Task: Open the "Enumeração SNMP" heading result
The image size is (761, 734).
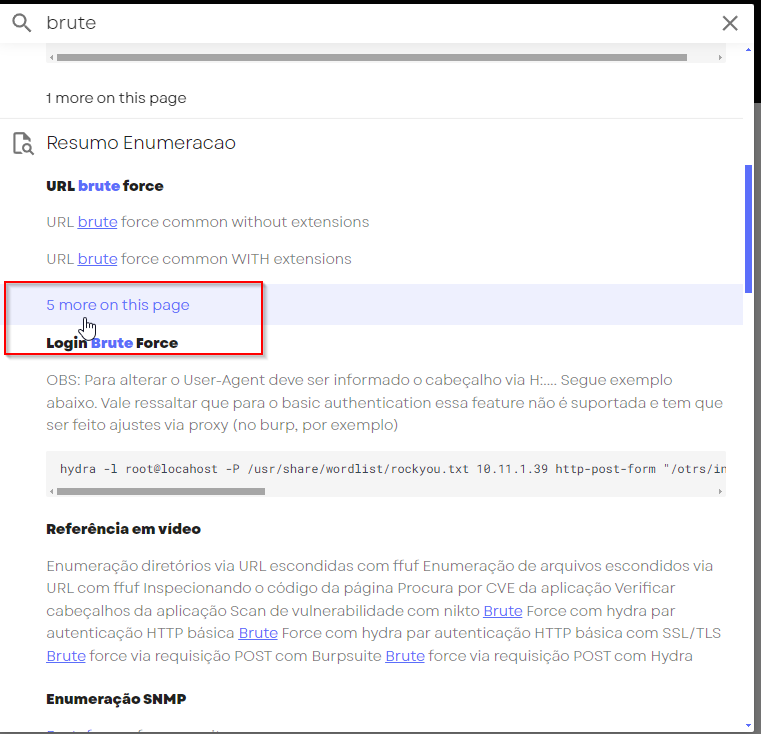Action: coord(116,700)
